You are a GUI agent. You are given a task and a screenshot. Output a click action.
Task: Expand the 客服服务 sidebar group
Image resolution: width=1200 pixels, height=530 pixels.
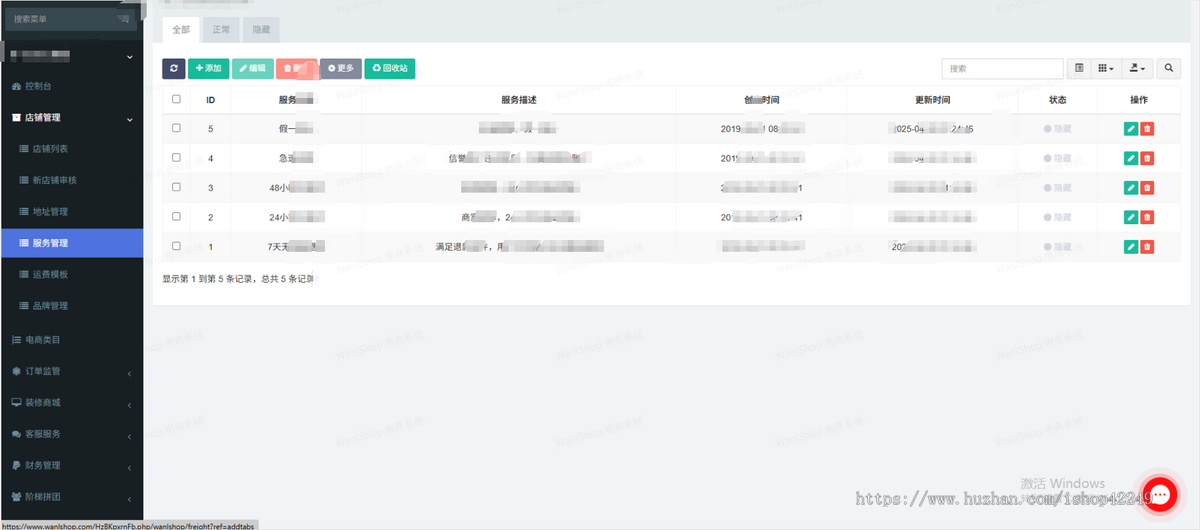click(x=72, y=434)
